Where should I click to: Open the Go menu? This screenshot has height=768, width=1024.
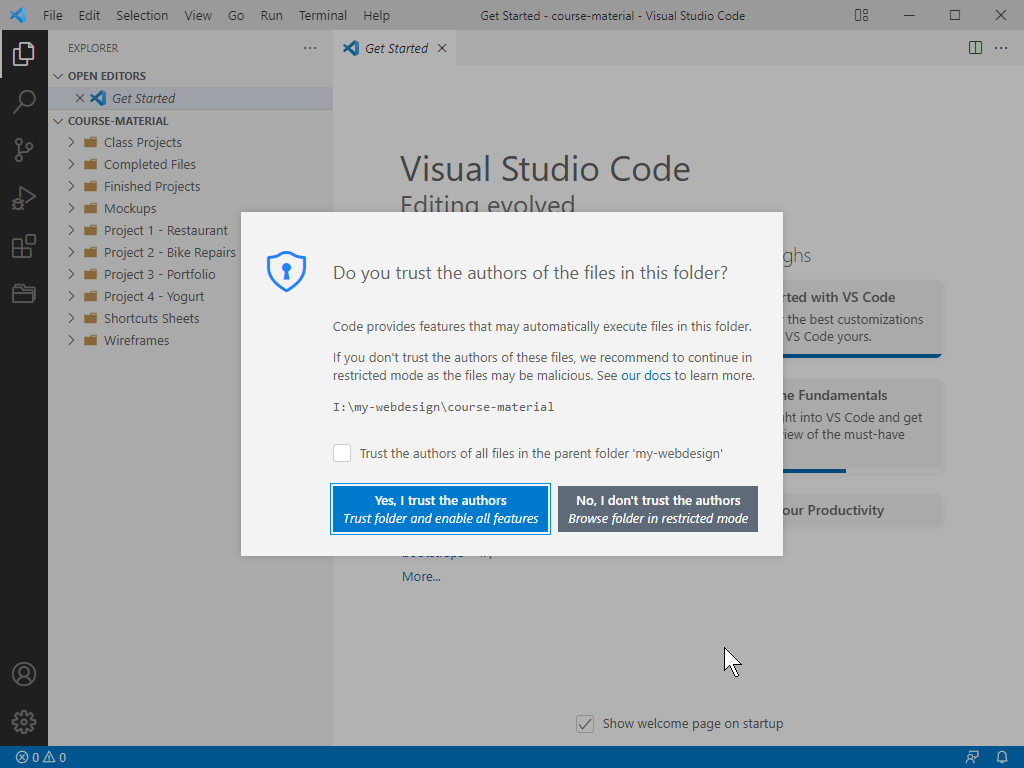pos(236,15)
